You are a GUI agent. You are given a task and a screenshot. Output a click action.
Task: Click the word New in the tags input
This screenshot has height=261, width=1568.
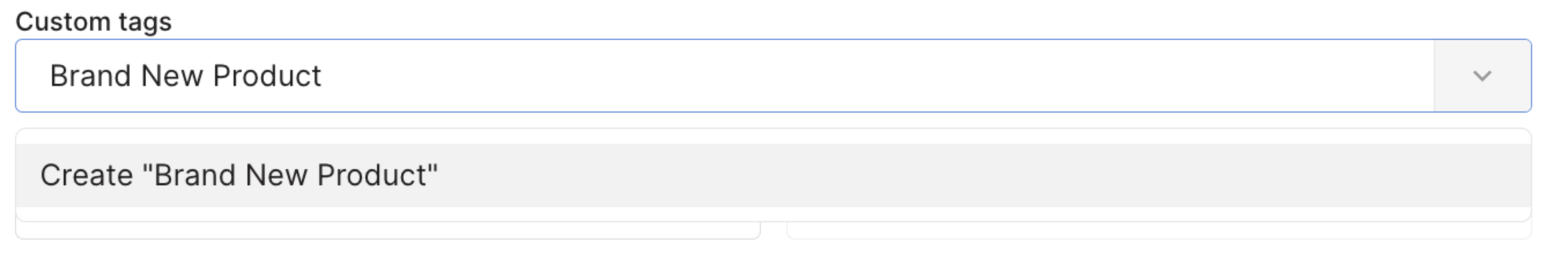coord(172,76)
